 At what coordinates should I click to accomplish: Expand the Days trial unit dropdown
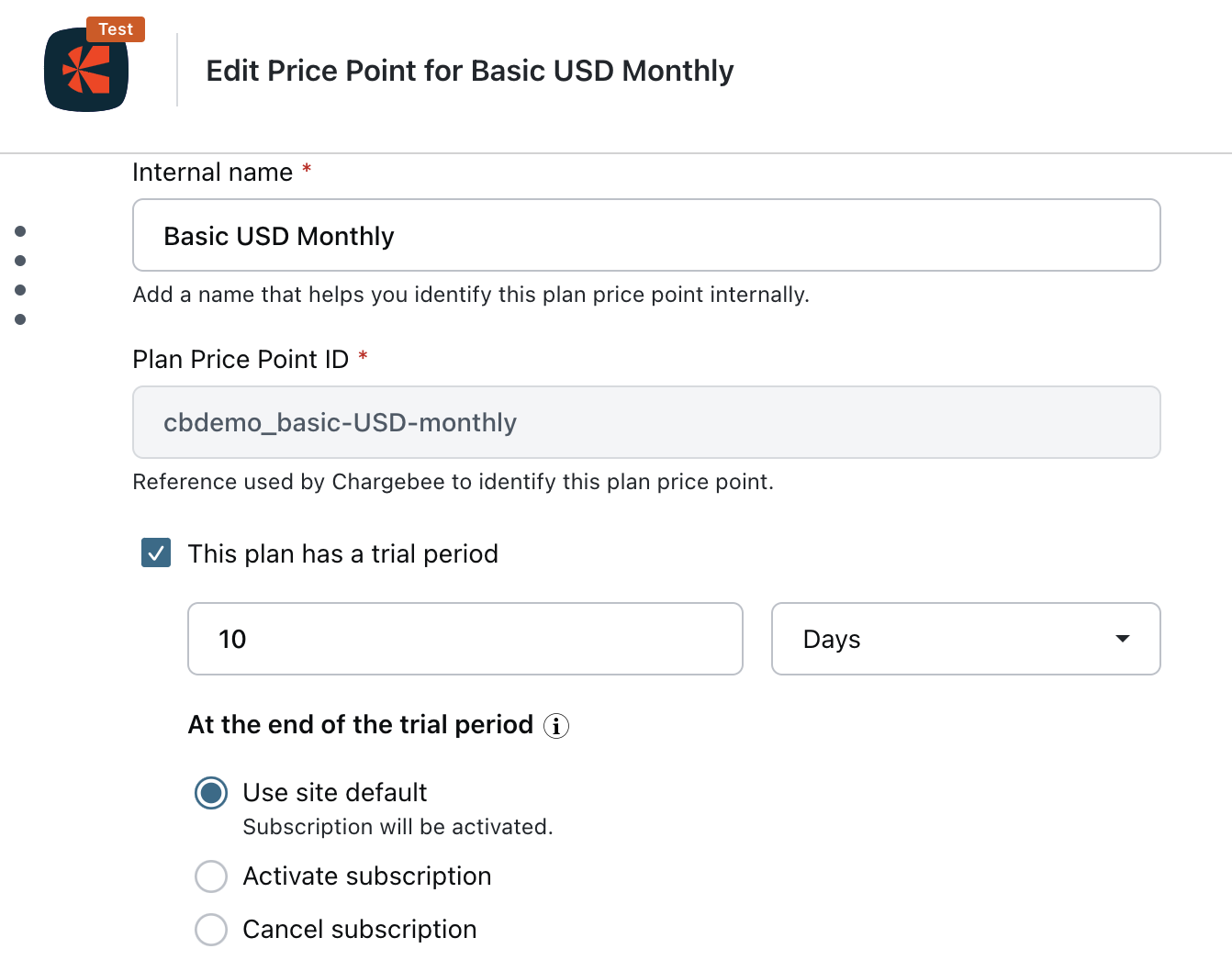click(966, 639)
